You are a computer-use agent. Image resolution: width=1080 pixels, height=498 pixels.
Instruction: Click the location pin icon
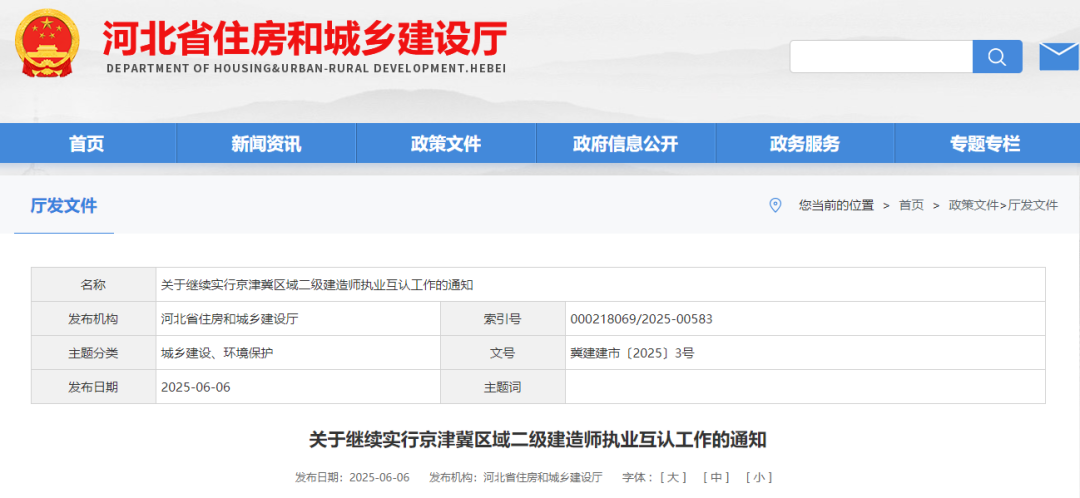775,205
